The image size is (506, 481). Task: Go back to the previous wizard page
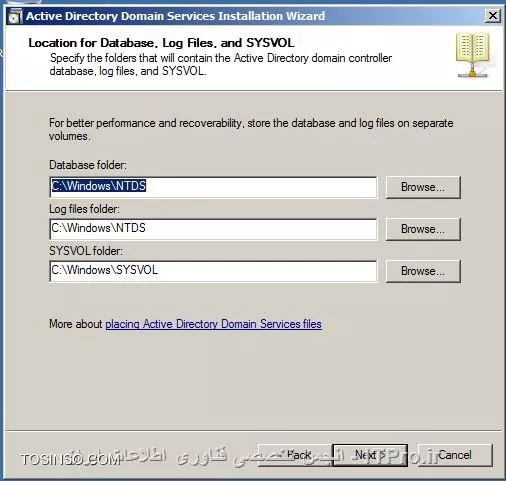click(x=295, y=455)
